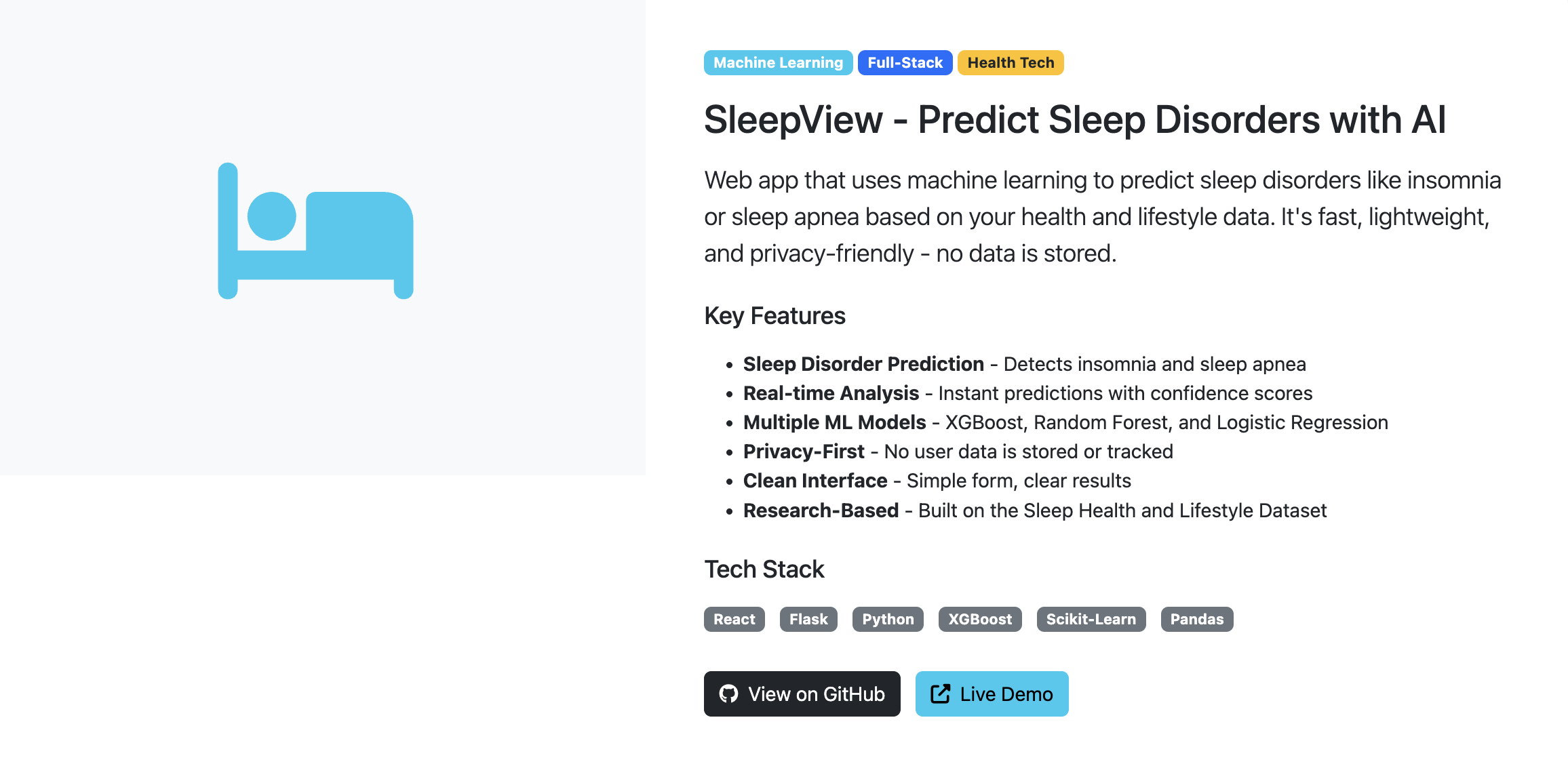Select the Python tech stack badge
Screen dimensions: 1568x762
pyautogui.click(x=888, y=619)
